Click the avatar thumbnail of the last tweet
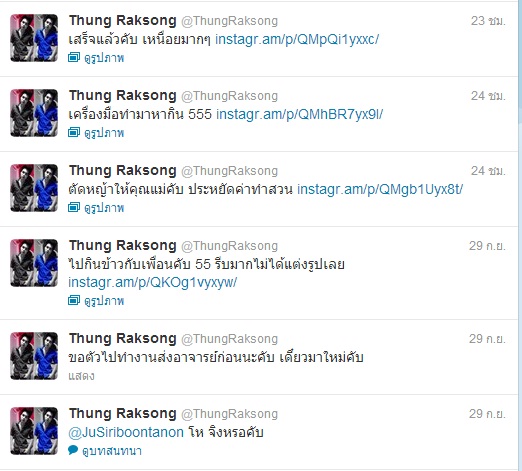Image resolution: width=522 pixels, height=471 pixels. click(x=34, y=431)
